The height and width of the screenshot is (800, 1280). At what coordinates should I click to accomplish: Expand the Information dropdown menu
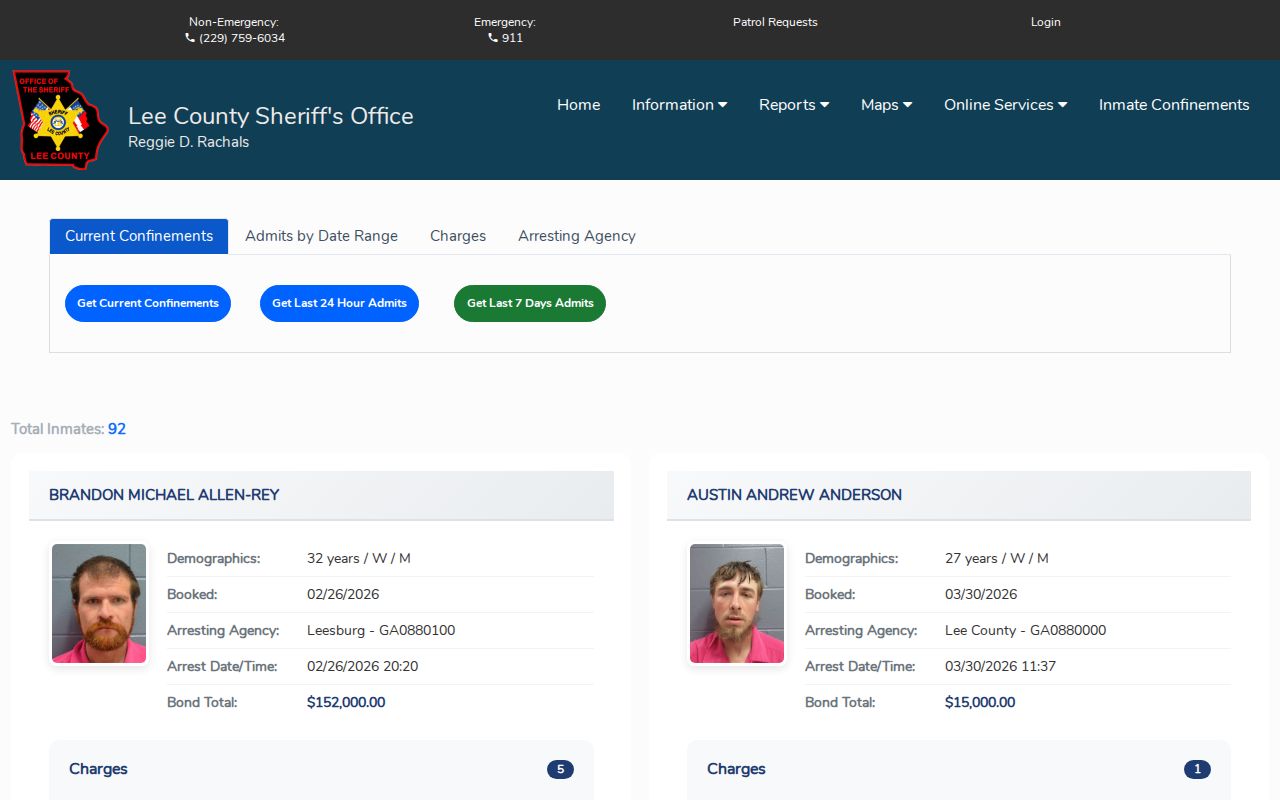click(680, 105)
